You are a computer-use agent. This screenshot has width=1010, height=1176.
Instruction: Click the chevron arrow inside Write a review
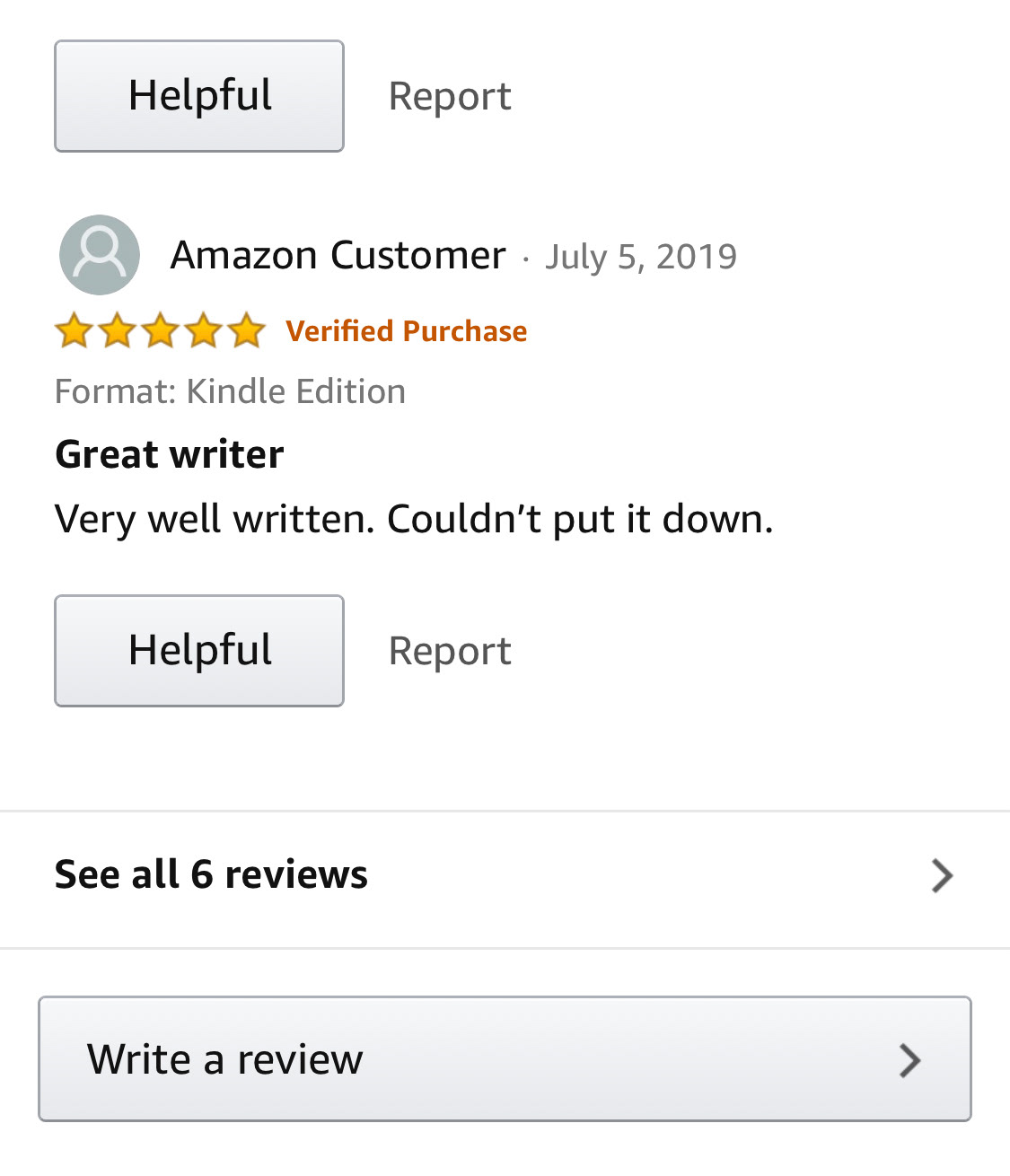tap(910, 1060)
